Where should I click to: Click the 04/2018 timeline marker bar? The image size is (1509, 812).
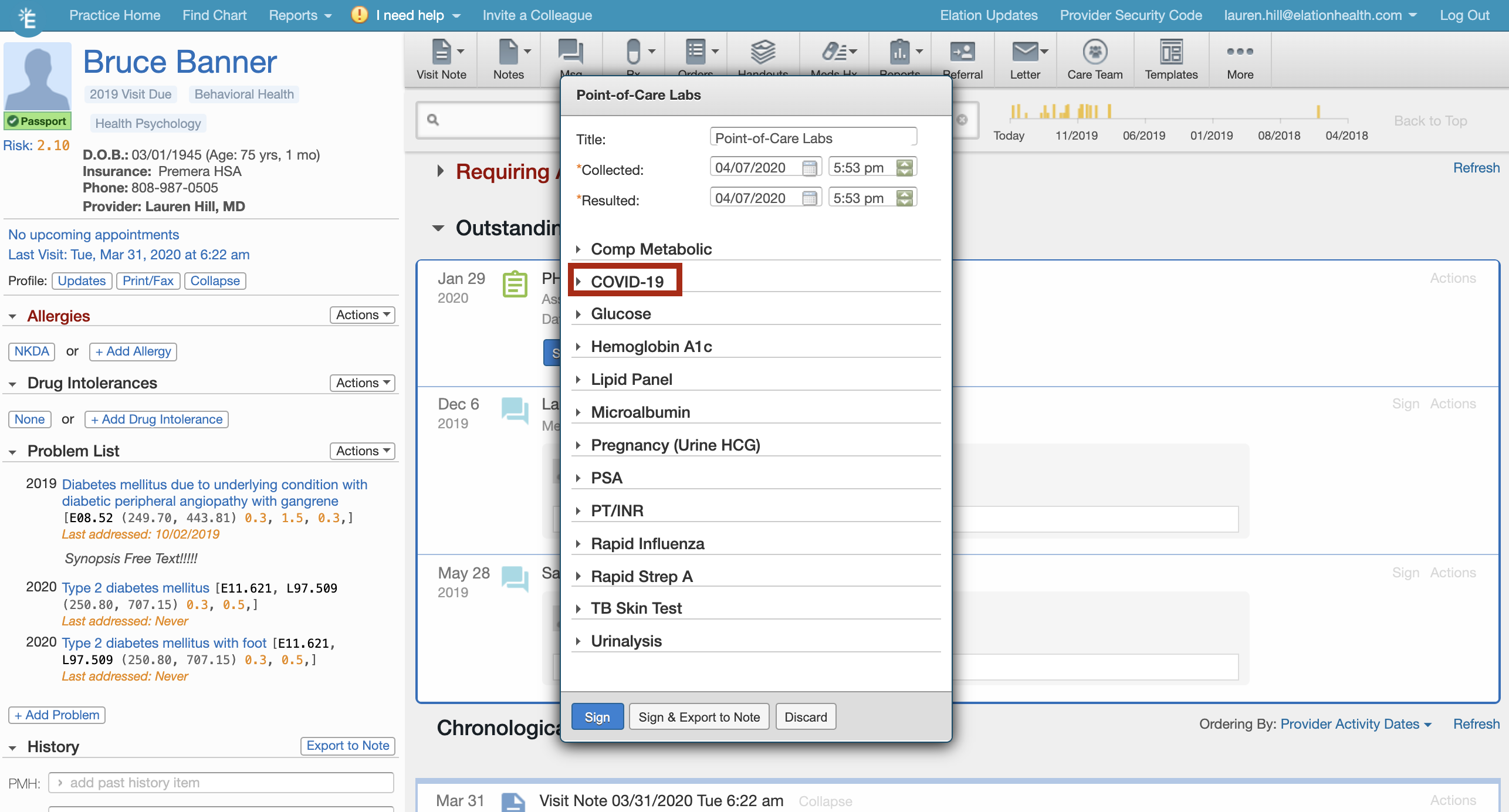1318,111
